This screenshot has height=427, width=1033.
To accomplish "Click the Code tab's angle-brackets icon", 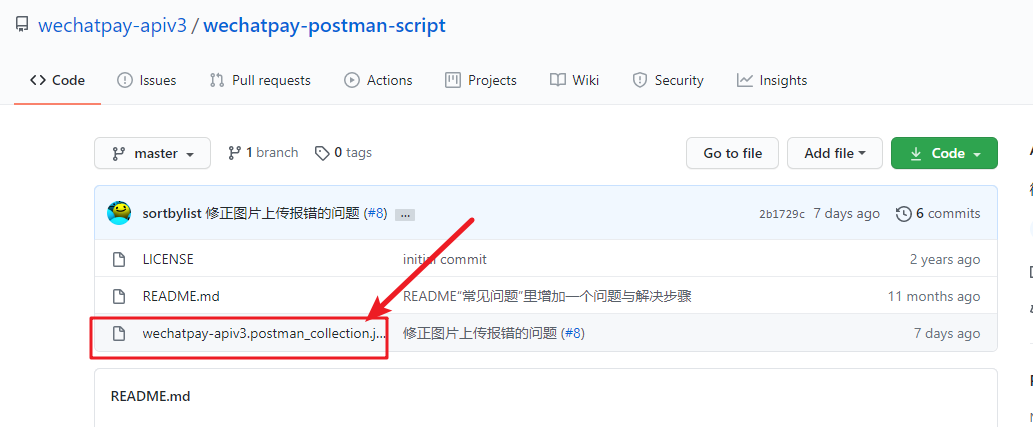I will [x=38, y=80].
